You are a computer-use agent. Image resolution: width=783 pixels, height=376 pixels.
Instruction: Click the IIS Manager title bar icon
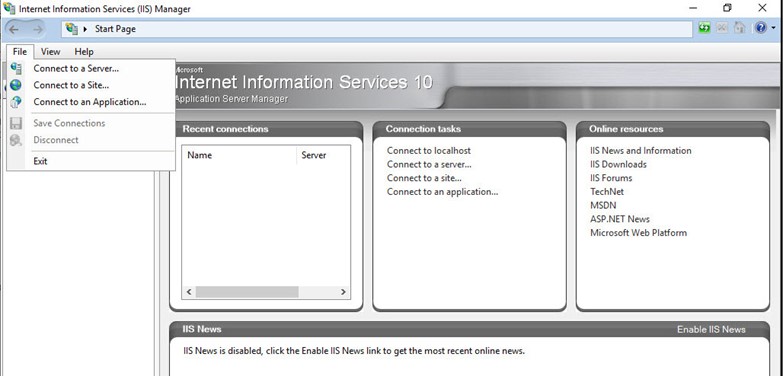(x=9, y=8)
